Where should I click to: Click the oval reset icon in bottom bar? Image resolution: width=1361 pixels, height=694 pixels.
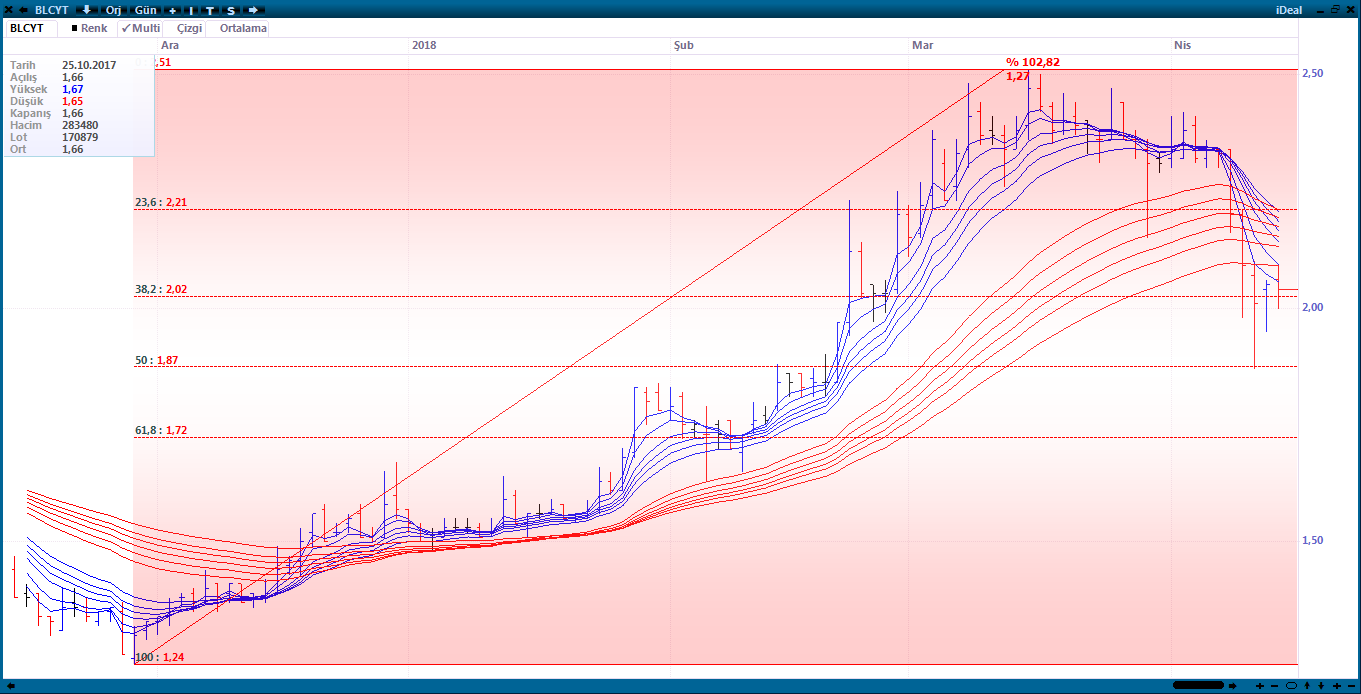(1291, 686)
